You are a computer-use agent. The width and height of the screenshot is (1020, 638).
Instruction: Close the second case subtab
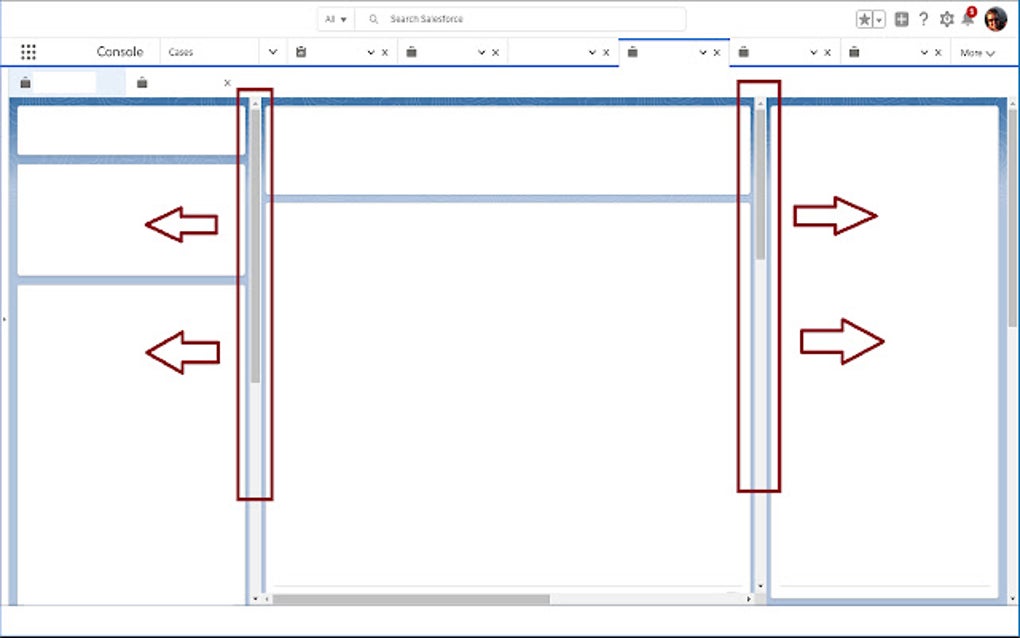click(x=227, y=83)
